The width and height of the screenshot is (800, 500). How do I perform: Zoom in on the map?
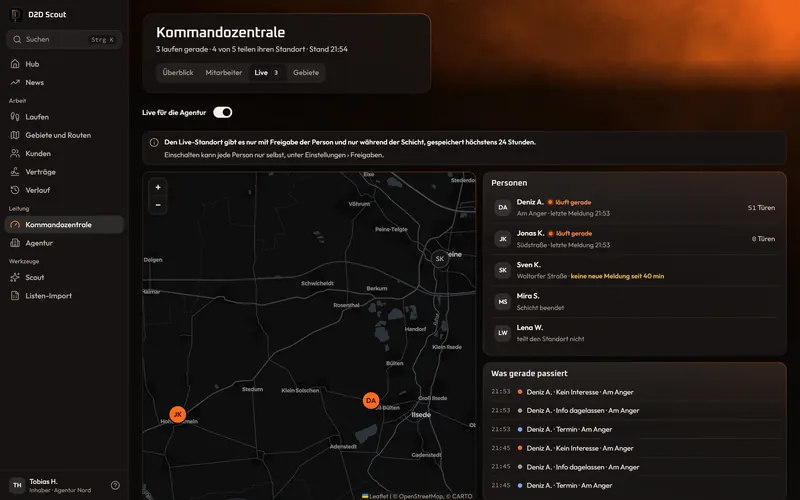[x=158, y=187]
